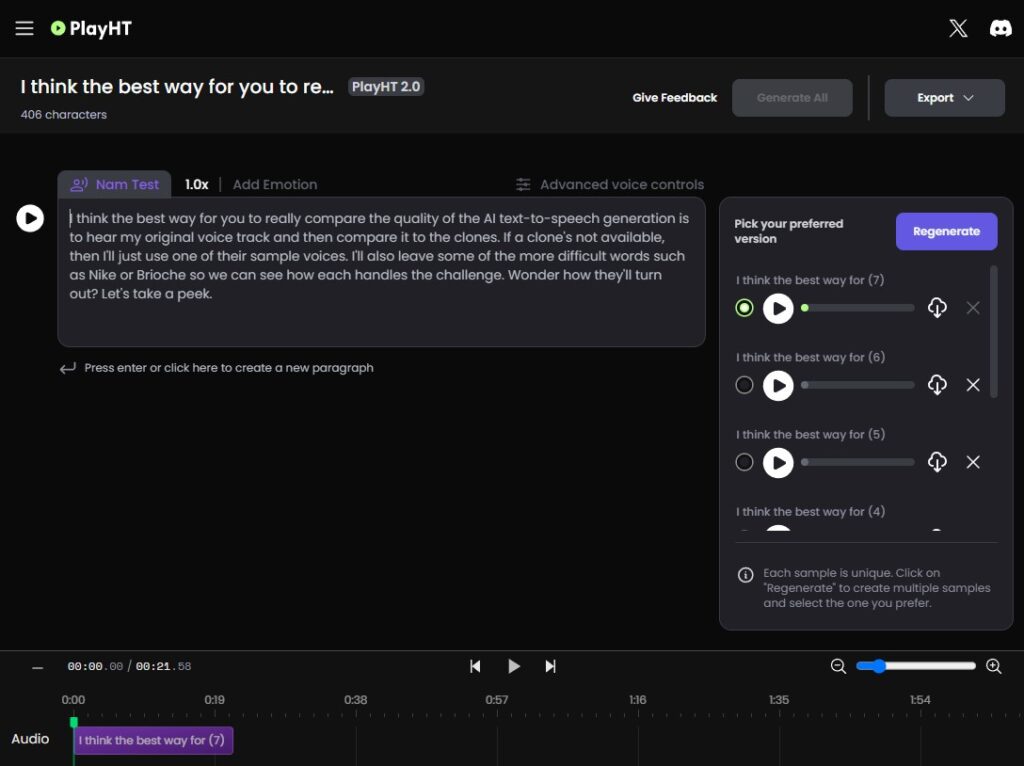Play the paragraph with the round play button
This screenshot has height=766, width=1024.
pyautogui.click(x=30, y=218)
